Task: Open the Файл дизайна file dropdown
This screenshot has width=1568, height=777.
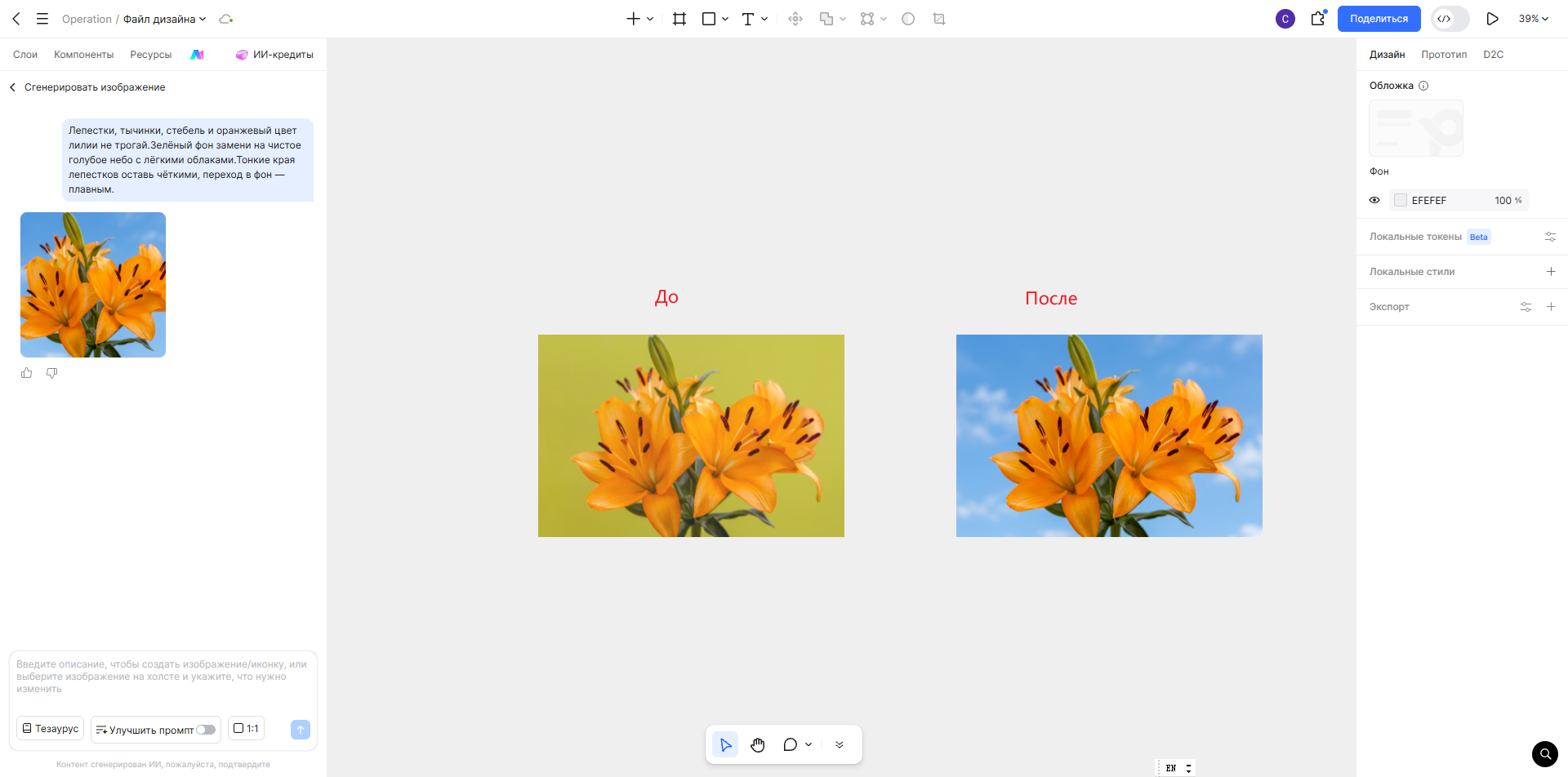Action: pos(165,19)
